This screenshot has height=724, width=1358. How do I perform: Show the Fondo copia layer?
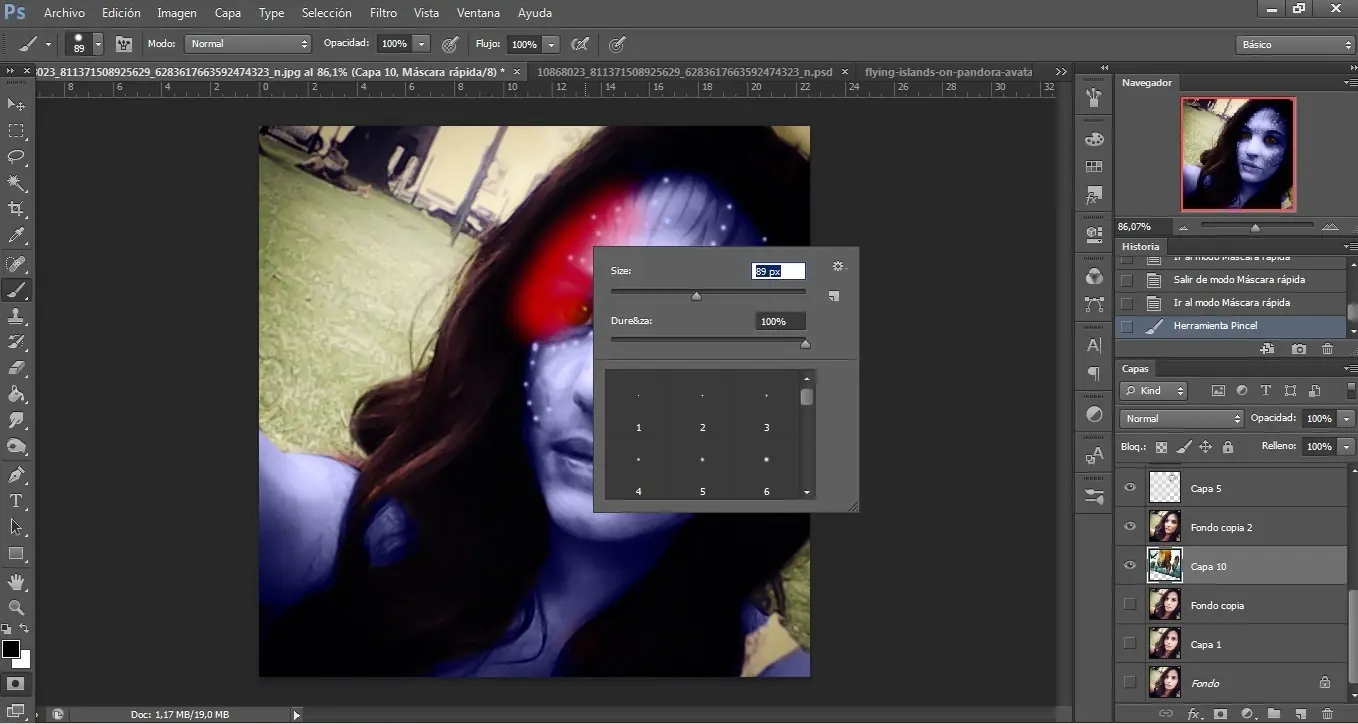coord(1130,604)
